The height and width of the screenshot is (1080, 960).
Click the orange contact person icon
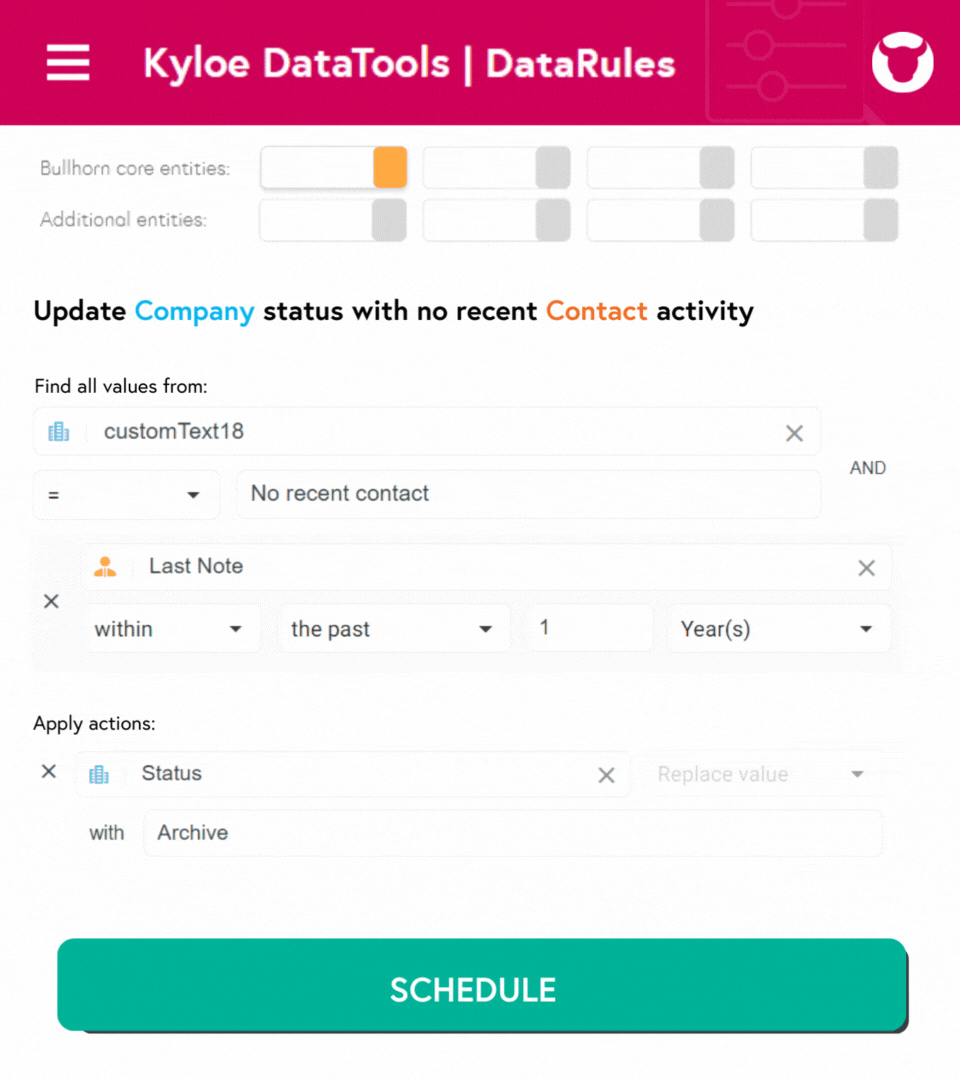105,567
